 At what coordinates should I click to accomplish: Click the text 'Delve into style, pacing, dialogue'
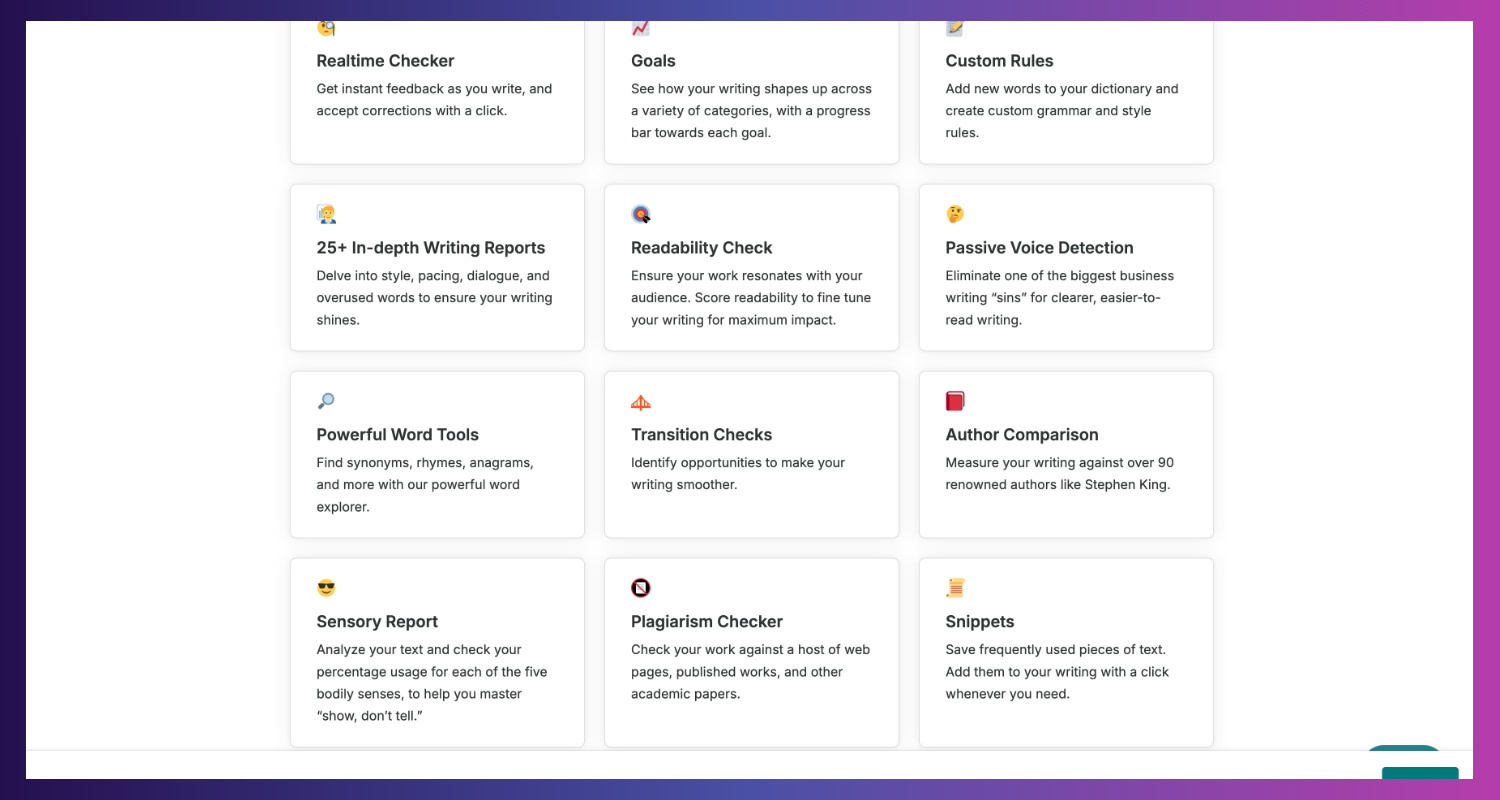tap(420, 276)
